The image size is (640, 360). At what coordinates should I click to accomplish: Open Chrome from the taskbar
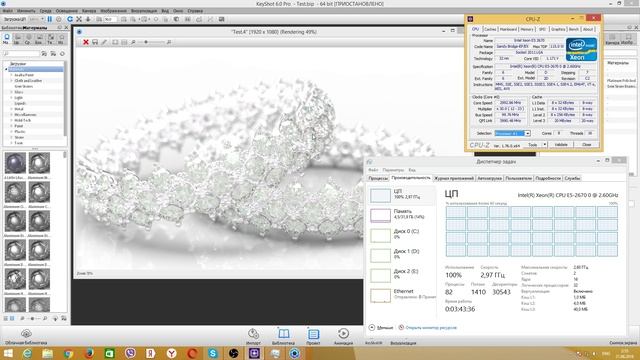tap(69, 353)
